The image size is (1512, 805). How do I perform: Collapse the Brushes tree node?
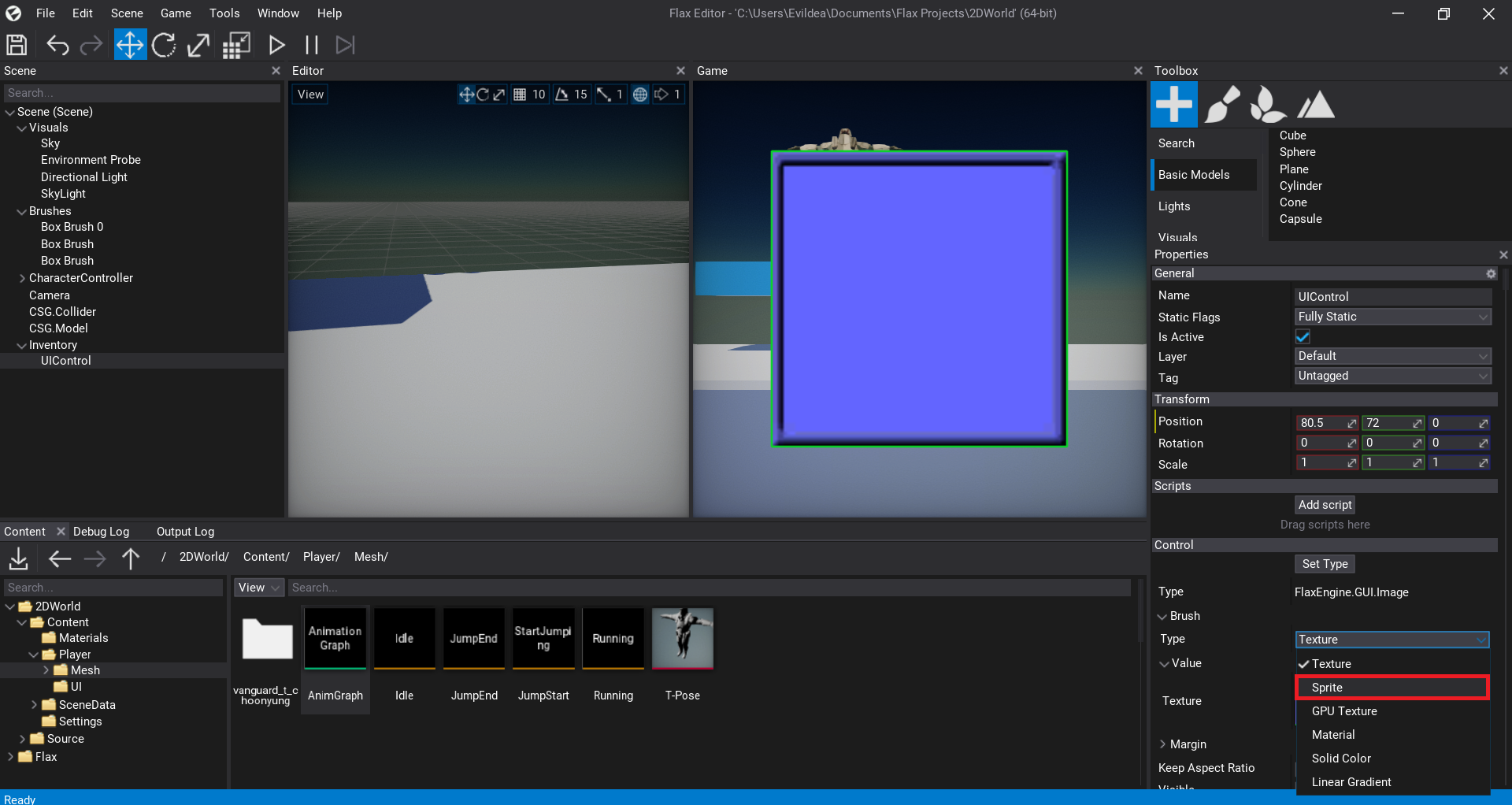(x=21, y=210)
